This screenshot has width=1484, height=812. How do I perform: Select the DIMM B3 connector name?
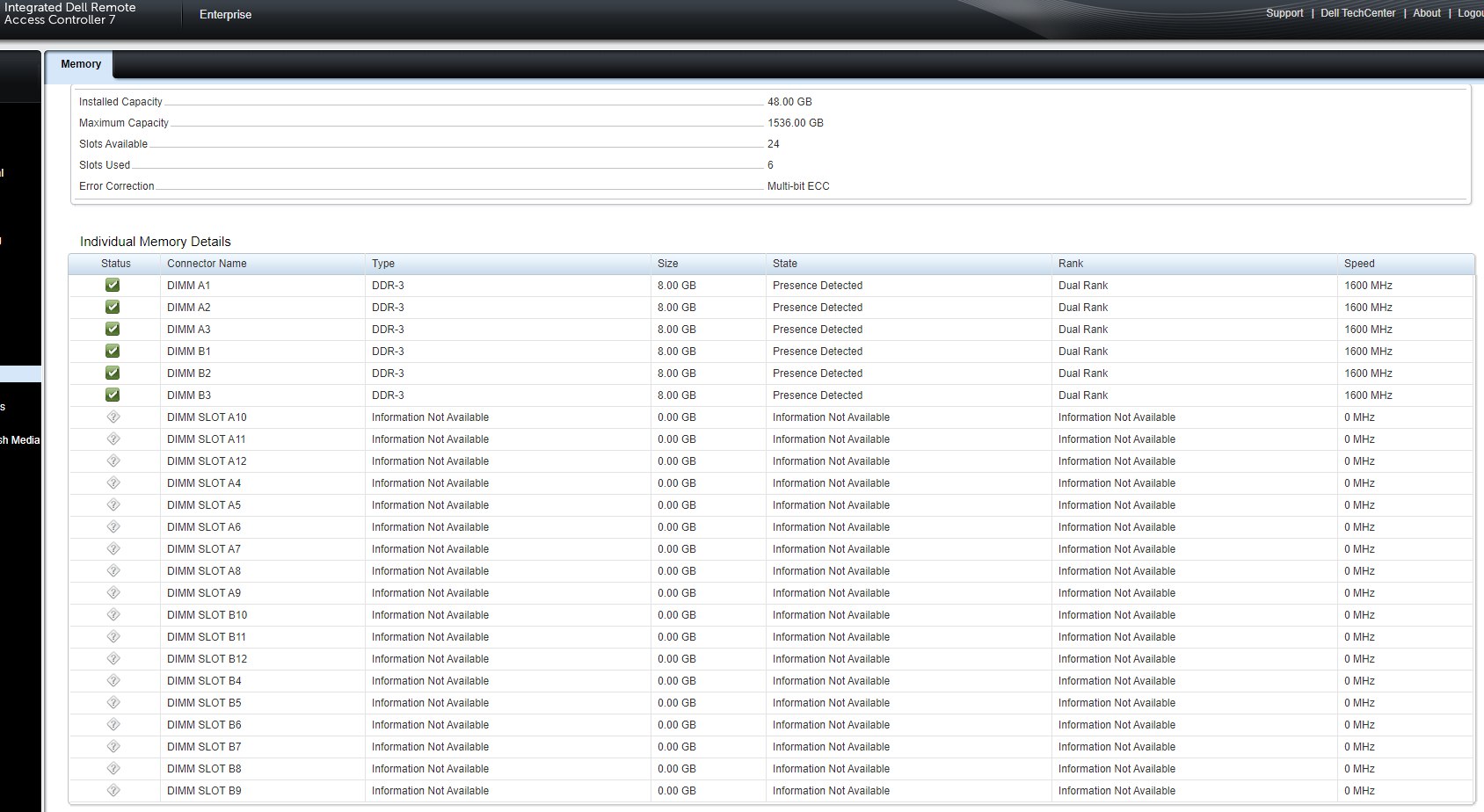(x=189, y=395)
